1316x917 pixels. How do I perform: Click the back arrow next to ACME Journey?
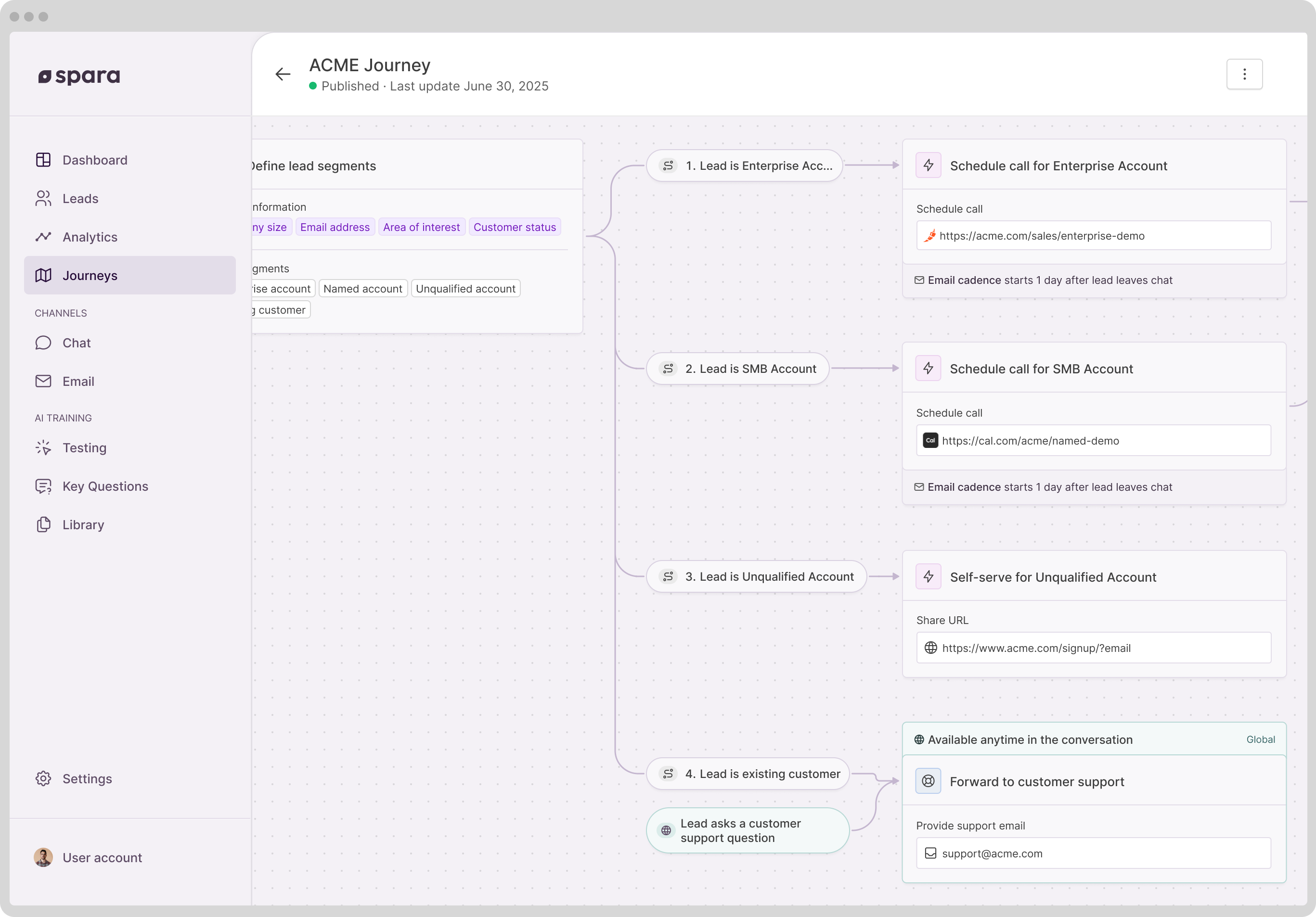pos(283,74)
